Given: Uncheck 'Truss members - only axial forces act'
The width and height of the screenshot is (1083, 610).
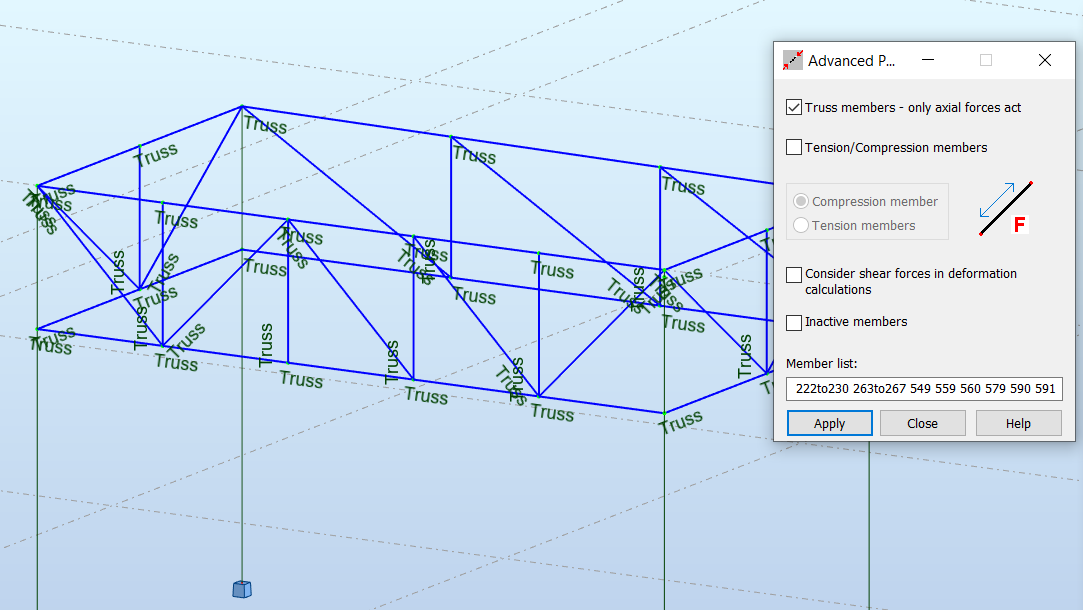Looking at the screenshot, I should click(795, 107).
